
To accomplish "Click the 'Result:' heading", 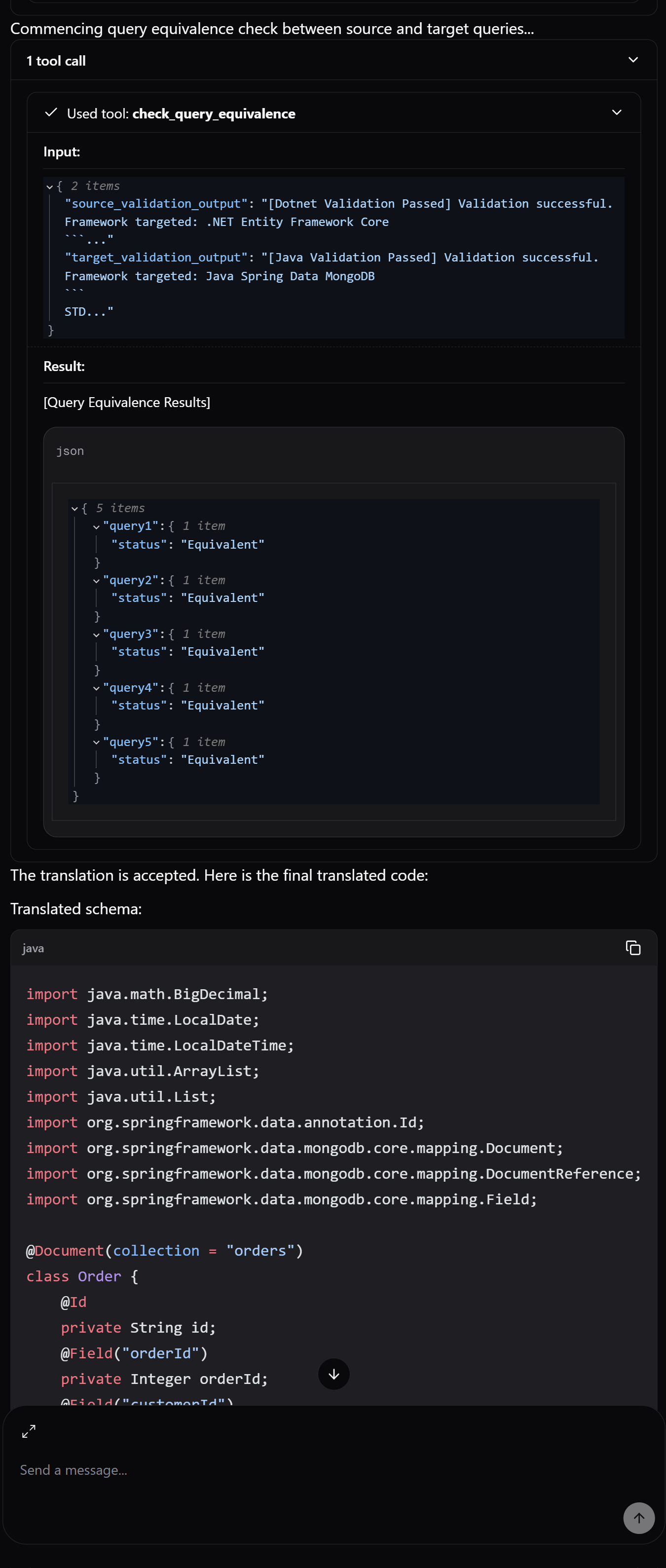I will pos(64,367).
